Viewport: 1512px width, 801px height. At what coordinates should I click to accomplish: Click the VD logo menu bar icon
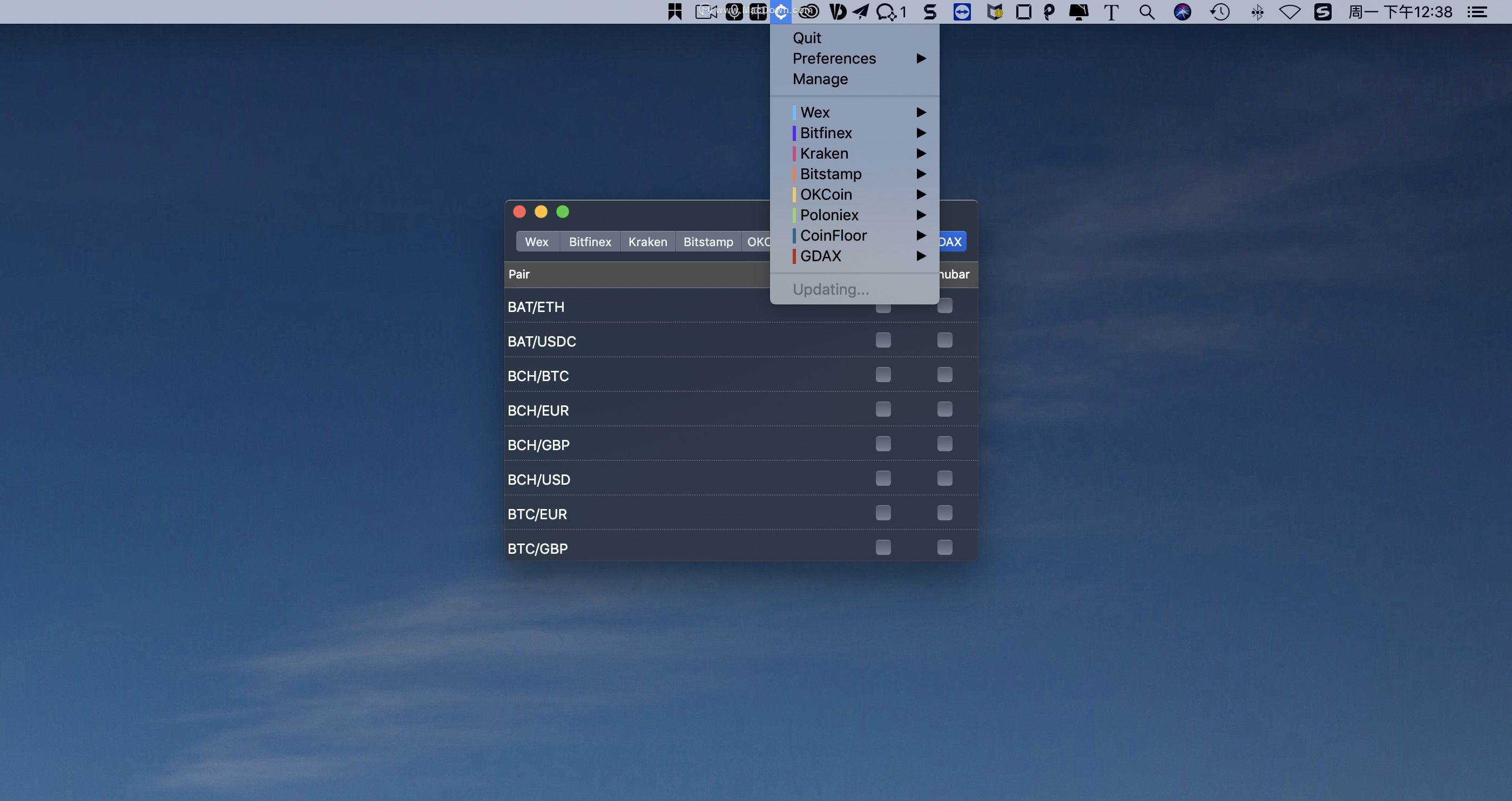[838, 12]
